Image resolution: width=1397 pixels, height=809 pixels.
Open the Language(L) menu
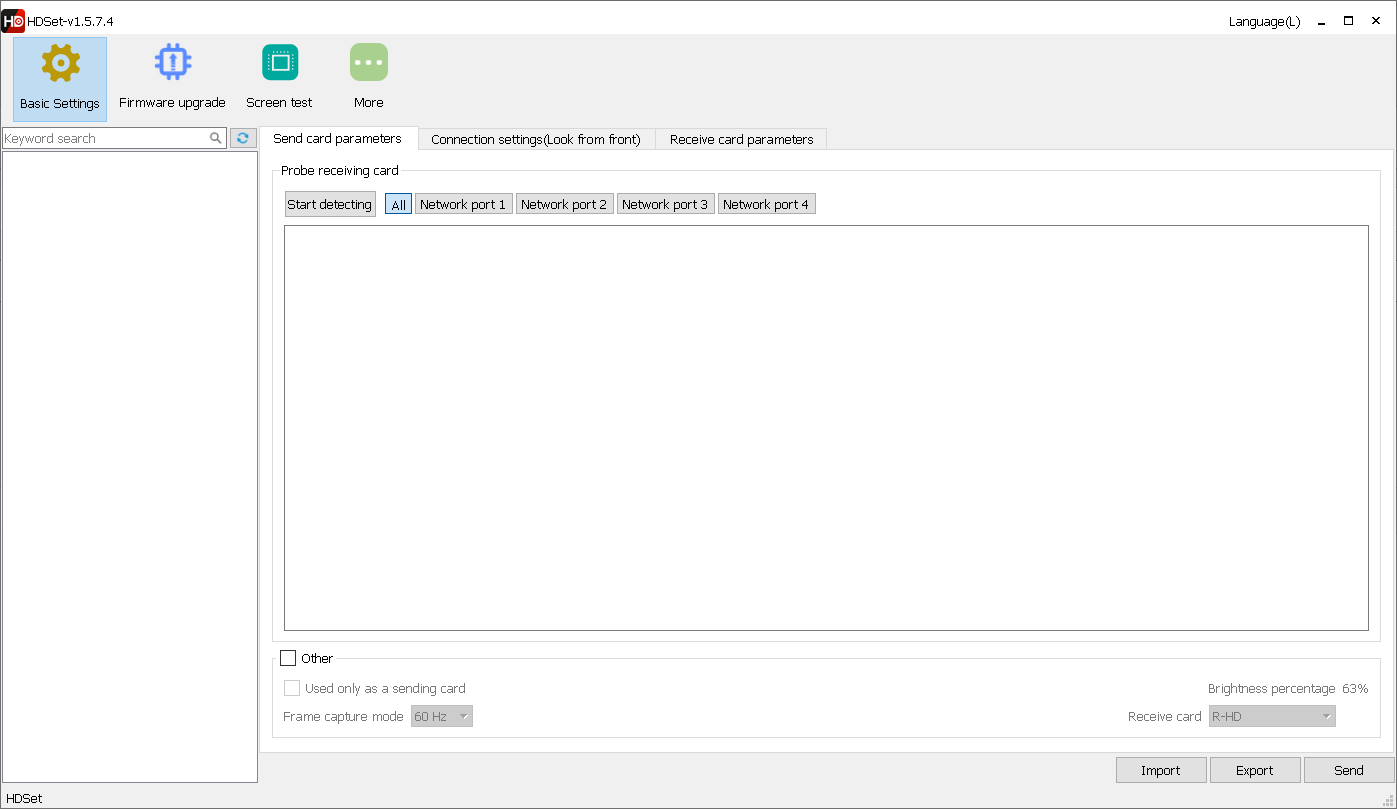1263,21
